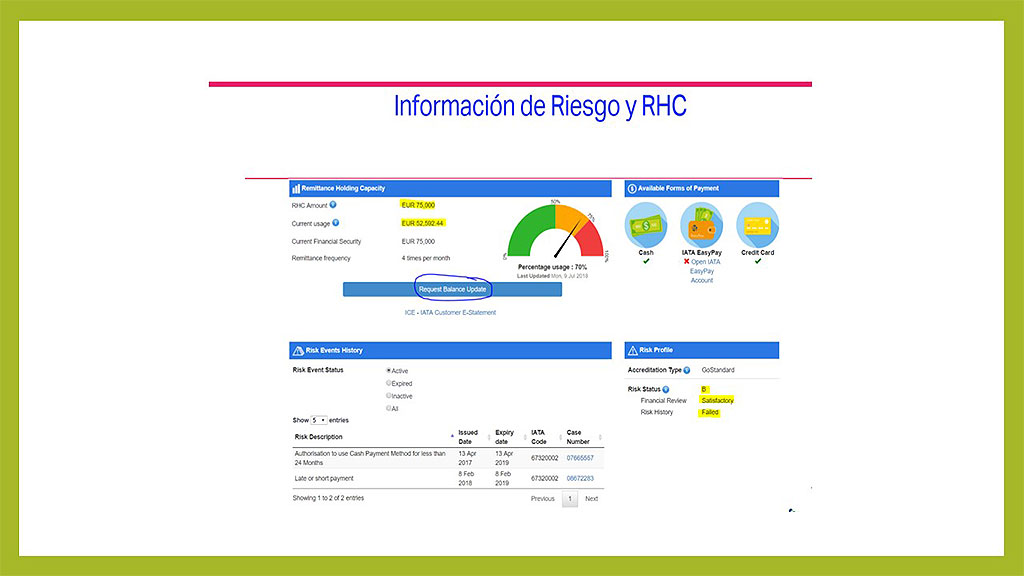Click the highlighted 'Failed' risk history value
The height and width of the screenshot is (576, 1024).
click(709, 413)
